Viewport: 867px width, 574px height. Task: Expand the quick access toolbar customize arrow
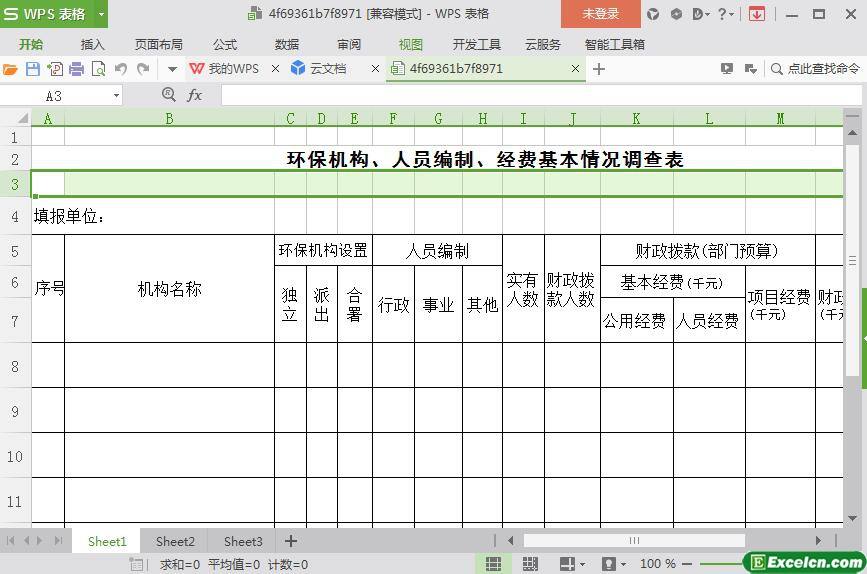172,69
